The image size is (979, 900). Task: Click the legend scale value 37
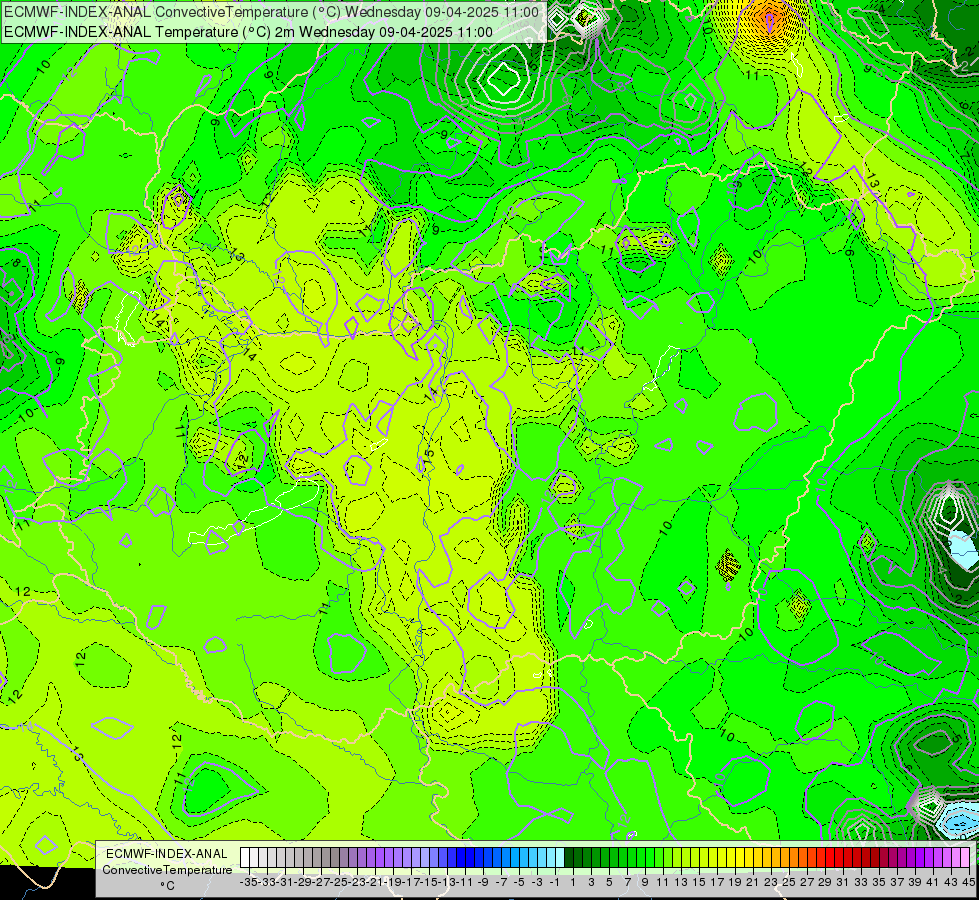click(897, 882)
